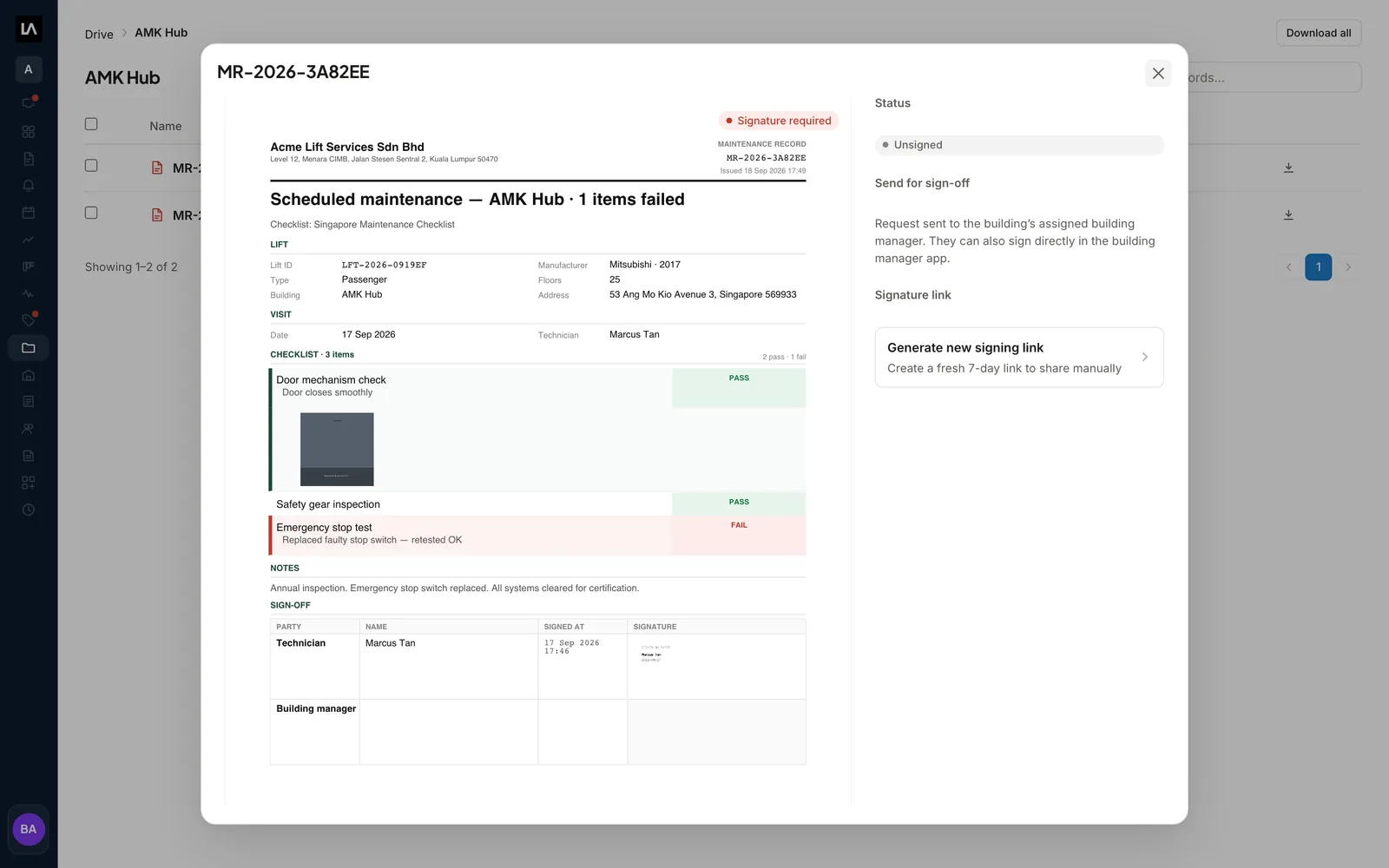Open the door mechanism check photo thumbnail
1389x868 pixels.
pos(337,450)
